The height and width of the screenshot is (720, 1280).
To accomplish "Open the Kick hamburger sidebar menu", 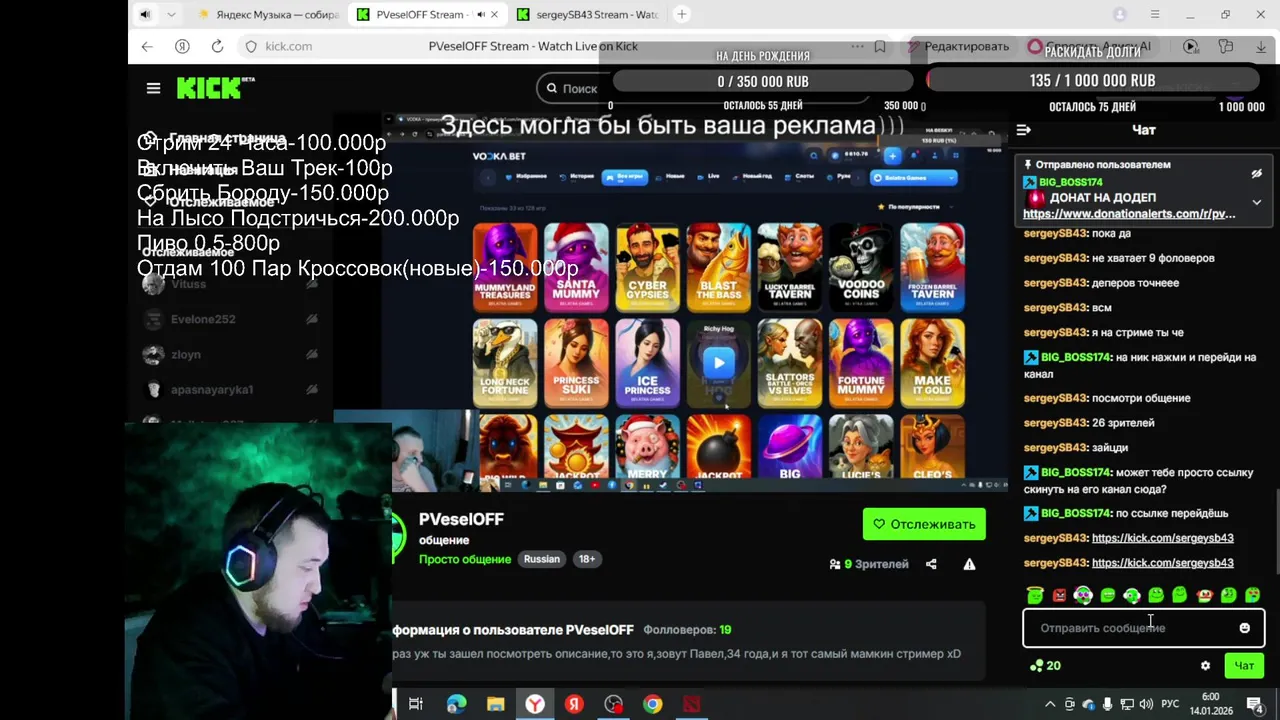I will (x=153, y=88).
